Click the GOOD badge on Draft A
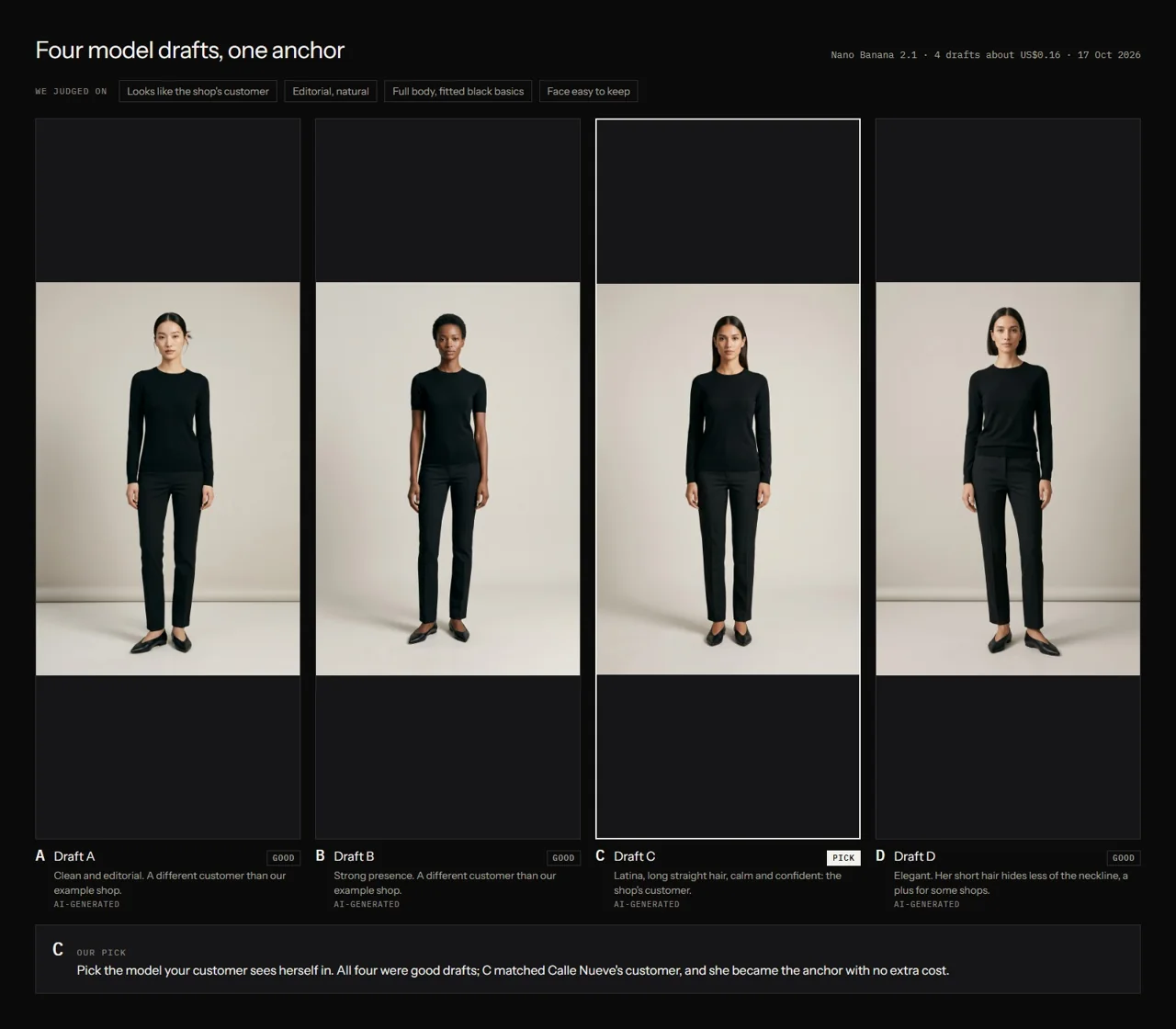 click(x=284, y=858)
